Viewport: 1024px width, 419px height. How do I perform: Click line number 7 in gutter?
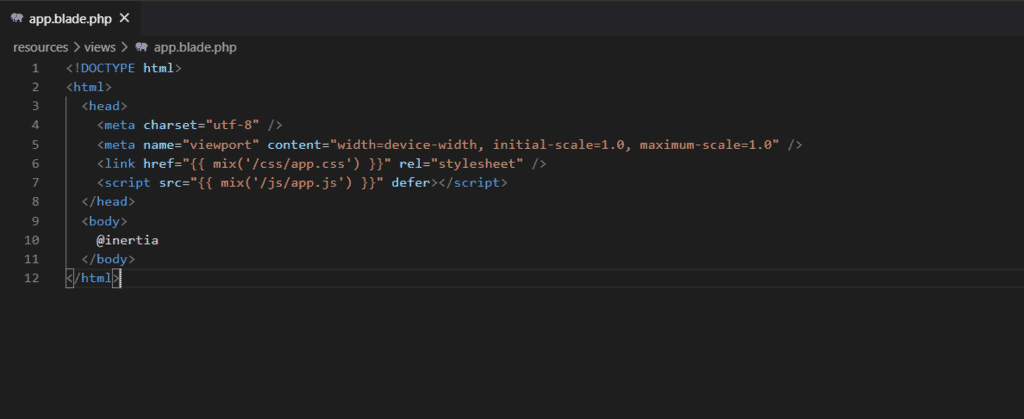click(35, 183)
